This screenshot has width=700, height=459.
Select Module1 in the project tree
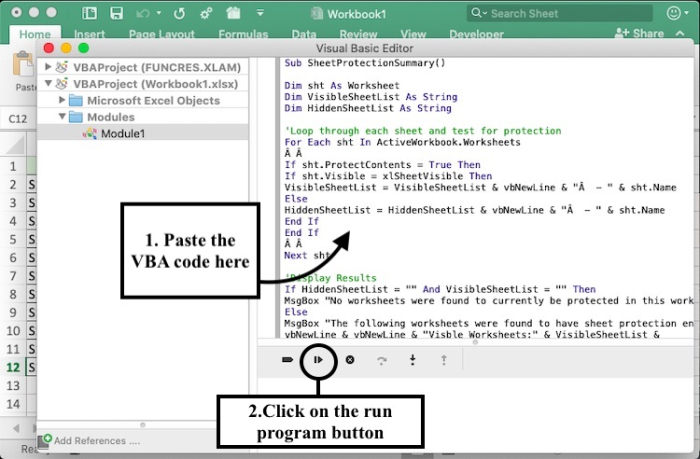(x=123, y=134)
